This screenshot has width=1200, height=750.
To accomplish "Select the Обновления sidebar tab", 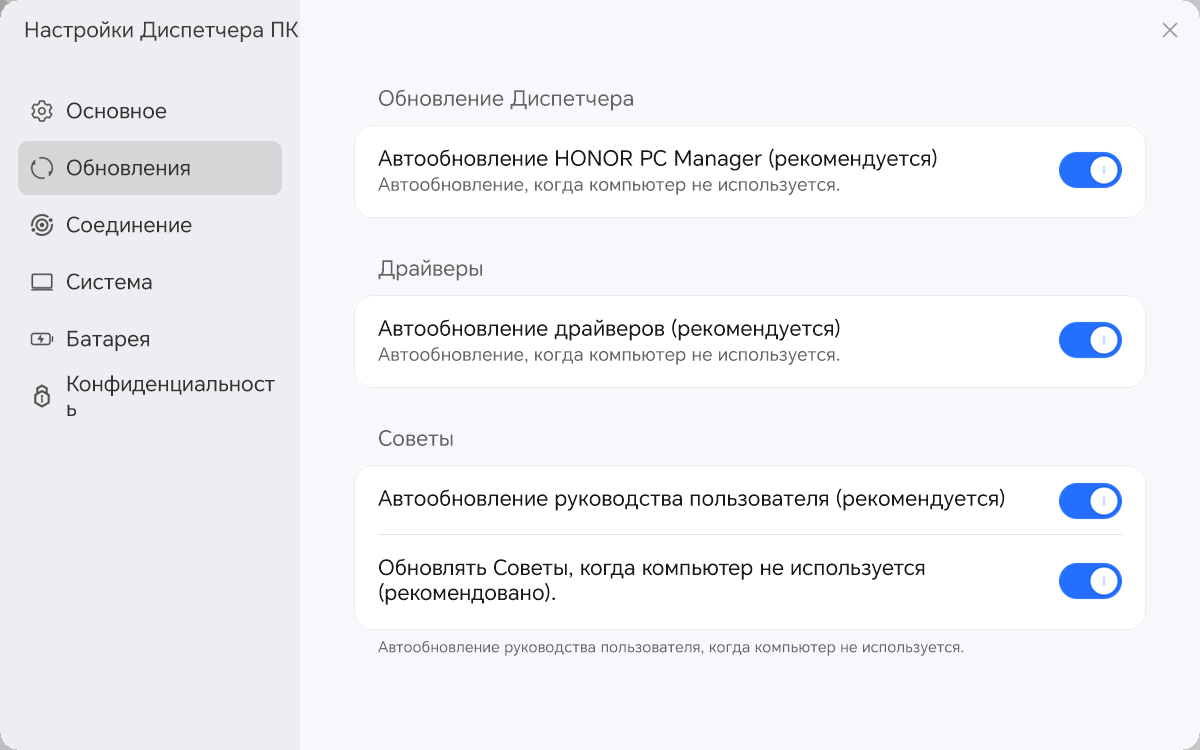I will [x=128, y=168].
